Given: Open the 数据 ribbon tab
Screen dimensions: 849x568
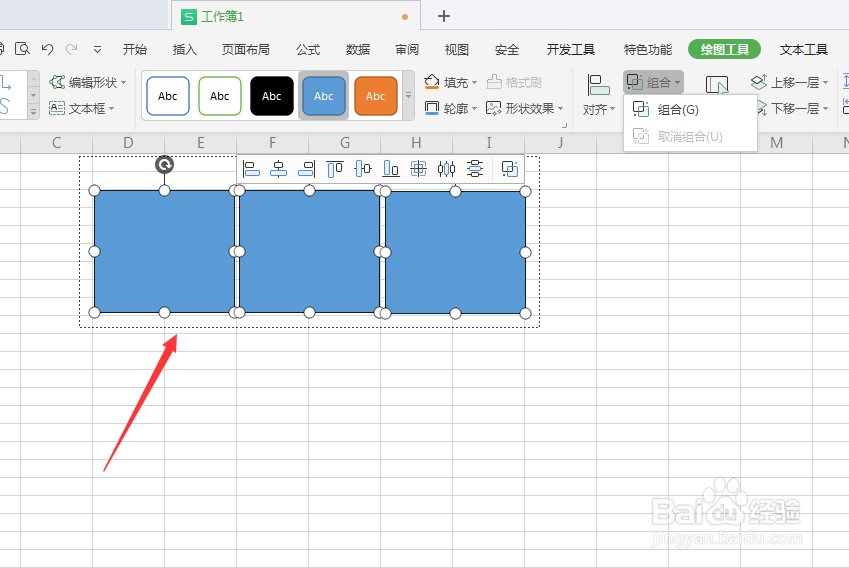Looking at the screenshot, I should [357, 49].
